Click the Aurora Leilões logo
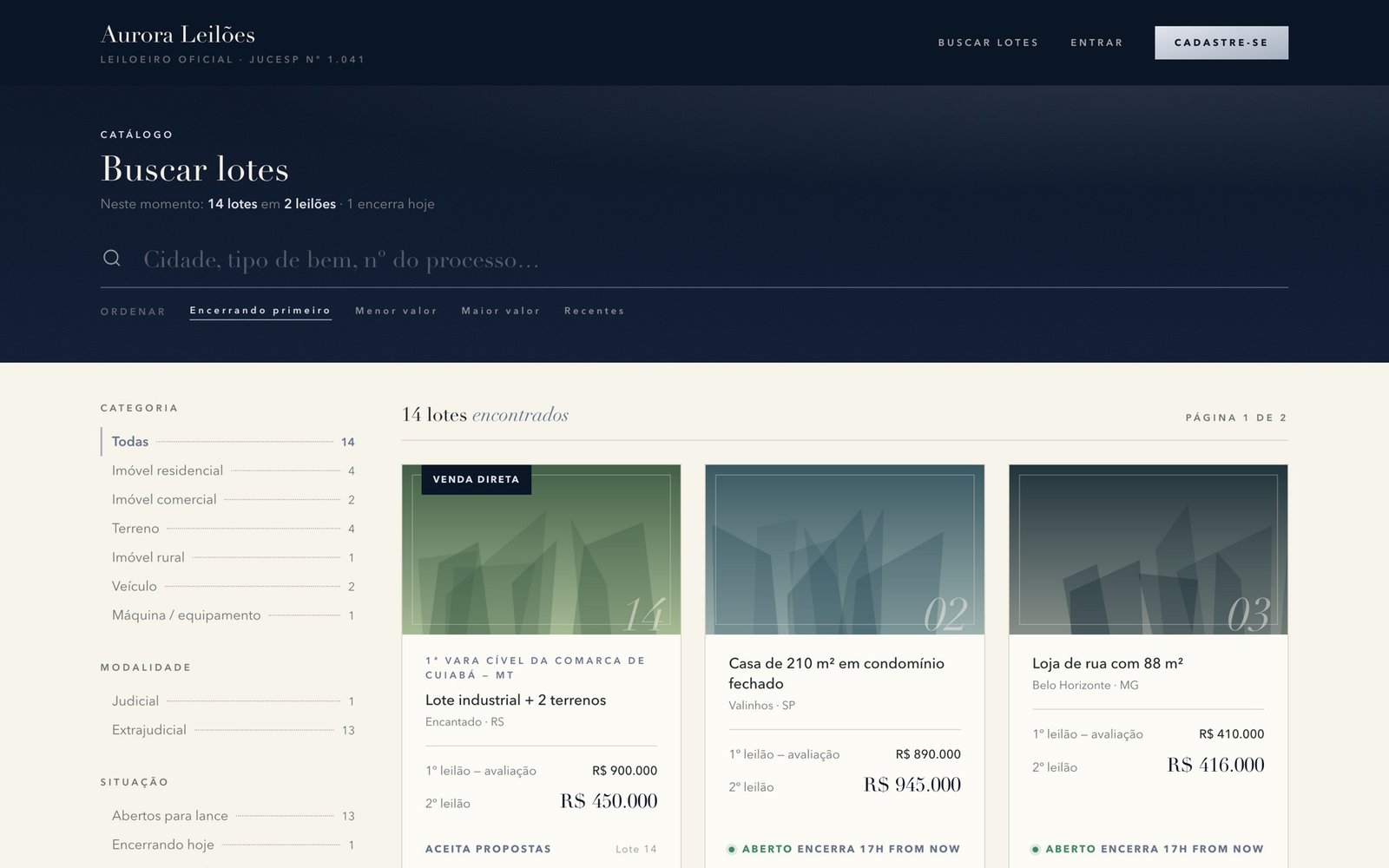 (178, 35)
